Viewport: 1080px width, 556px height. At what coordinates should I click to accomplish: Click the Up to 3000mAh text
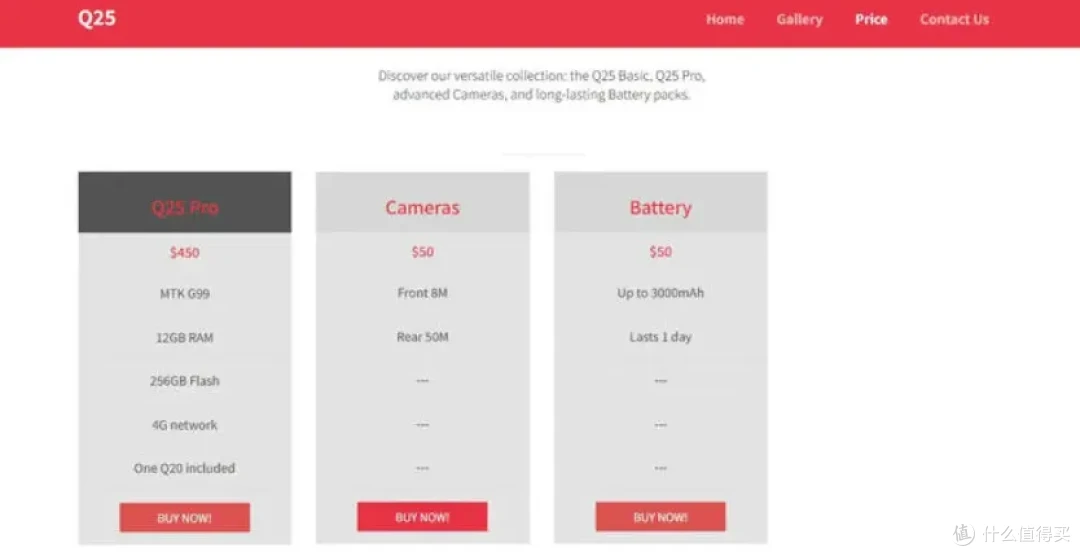661,293
